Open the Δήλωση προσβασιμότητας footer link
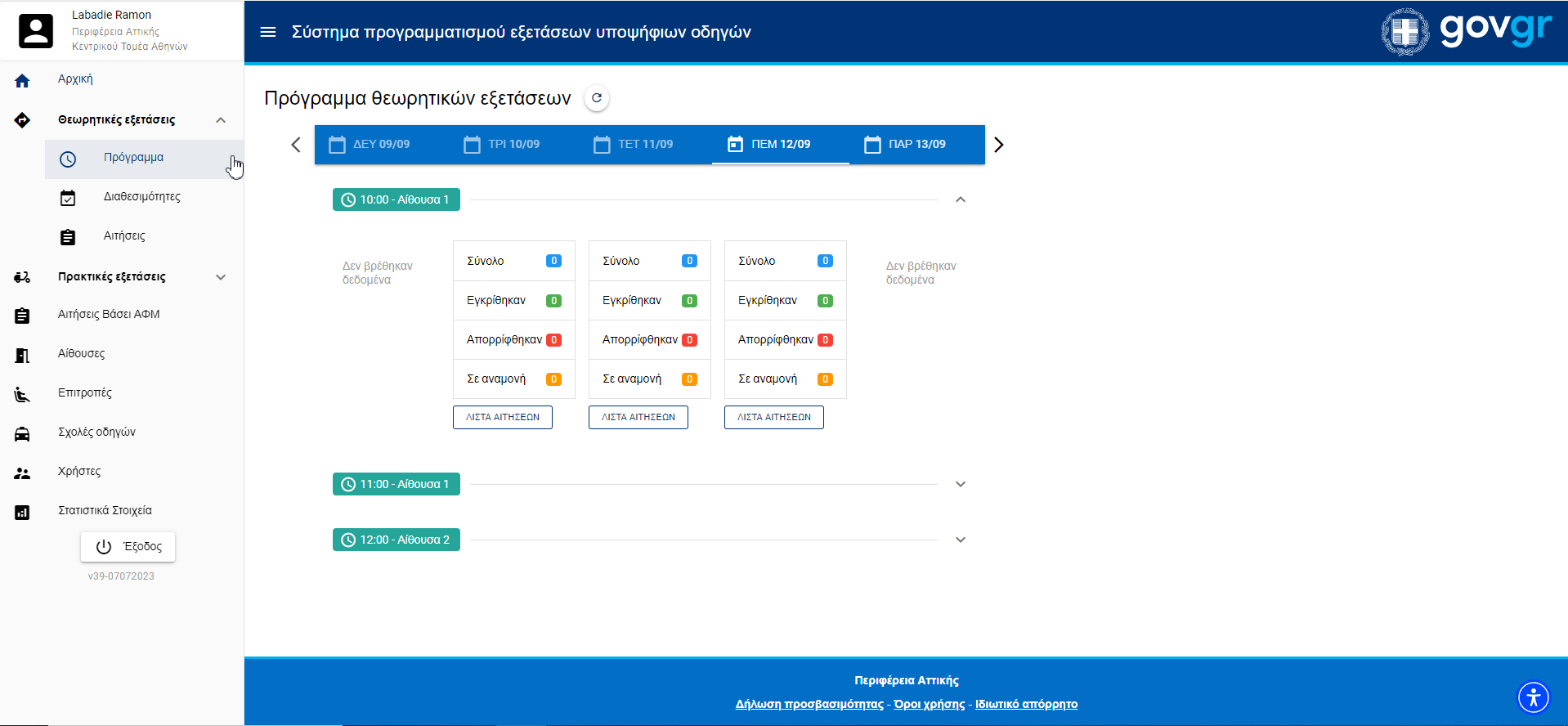Image resolution: width=1568 pixels, height=726 pixels. point(809,704)
